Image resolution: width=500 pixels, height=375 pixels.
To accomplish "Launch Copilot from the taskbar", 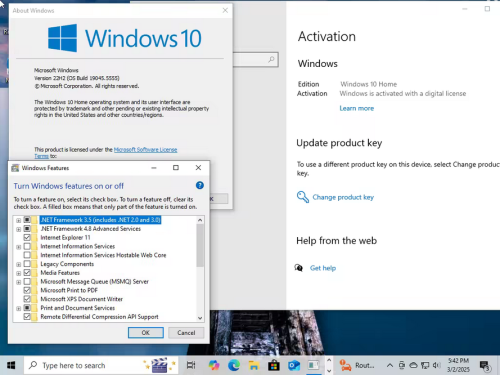I will tap(214, 365).
